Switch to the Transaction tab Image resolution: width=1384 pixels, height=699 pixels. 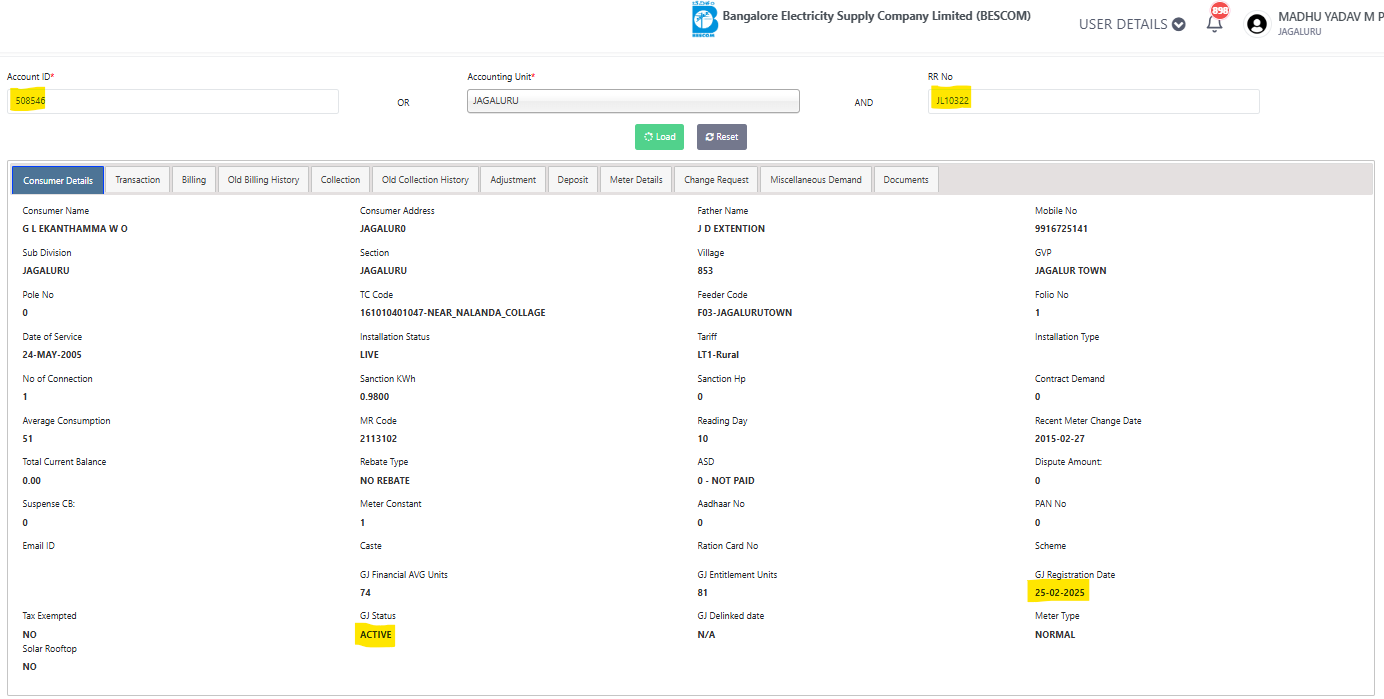tap(137, 180)
